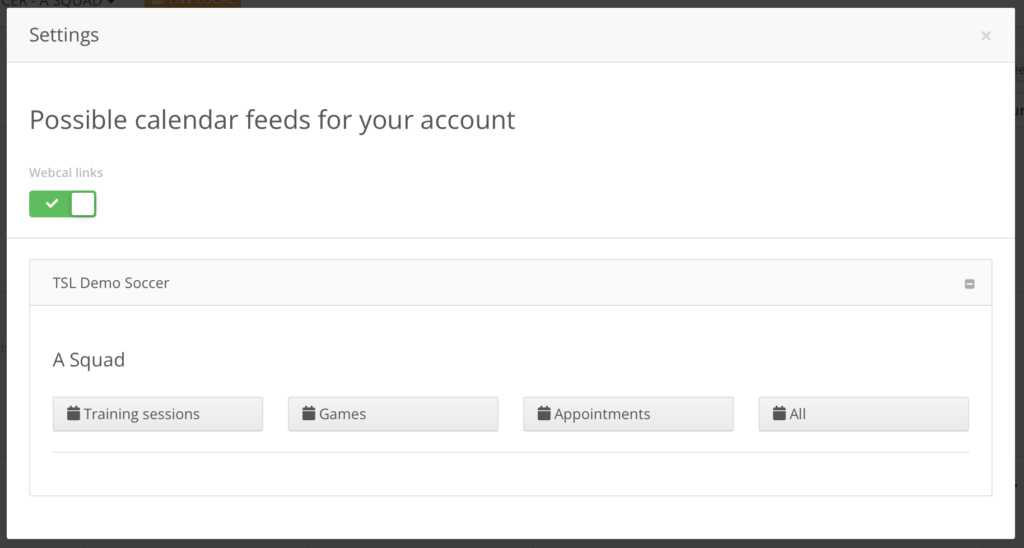Image resolution: width=1024 pixels, height=548 pixels.
Task: Click calendar icon on Games button
Action: tap(308, 413)
